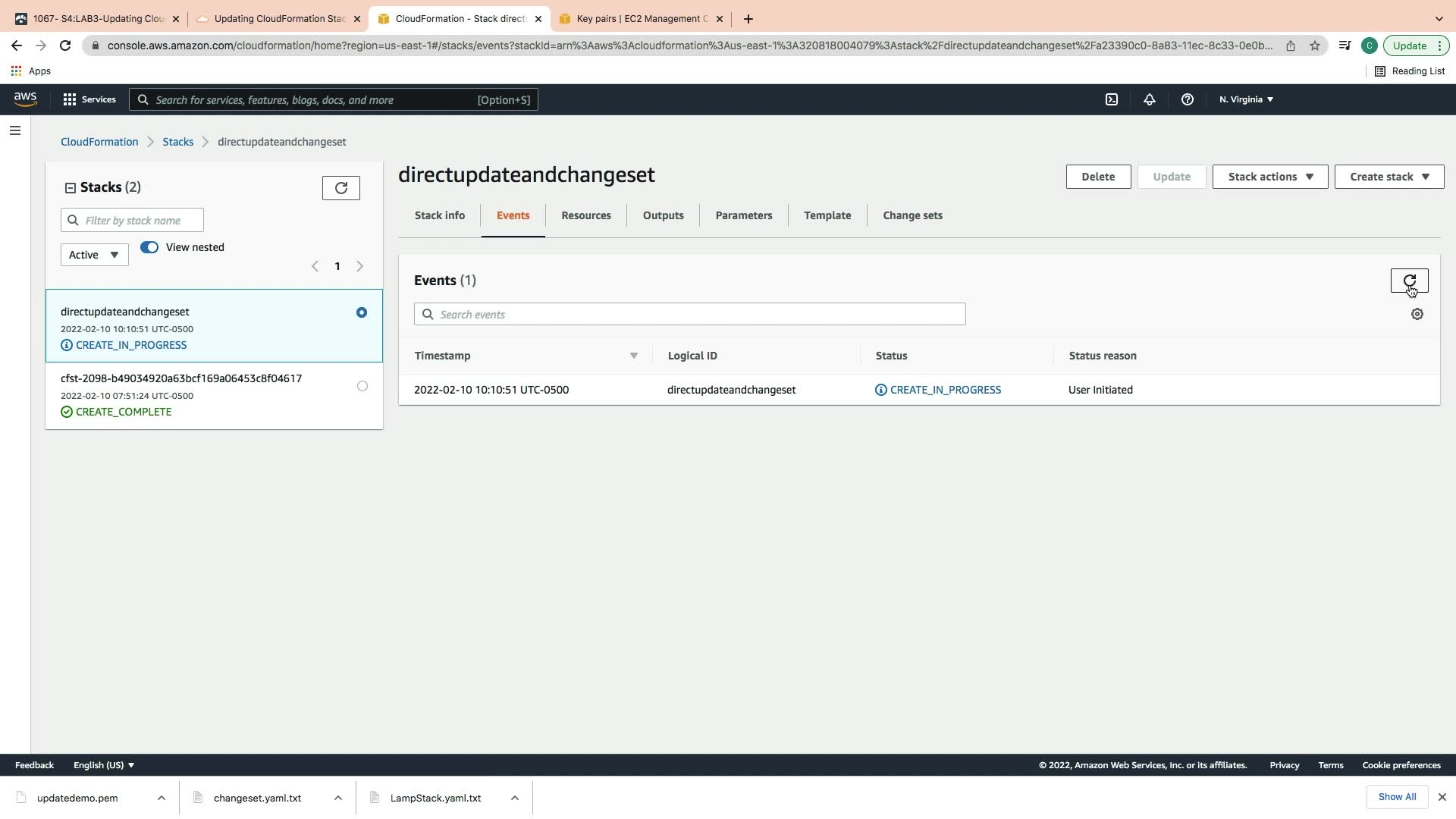Open the Stacks breadcrumb link
This screenshot has height=819, width=1456.
(x=177, y=142)
